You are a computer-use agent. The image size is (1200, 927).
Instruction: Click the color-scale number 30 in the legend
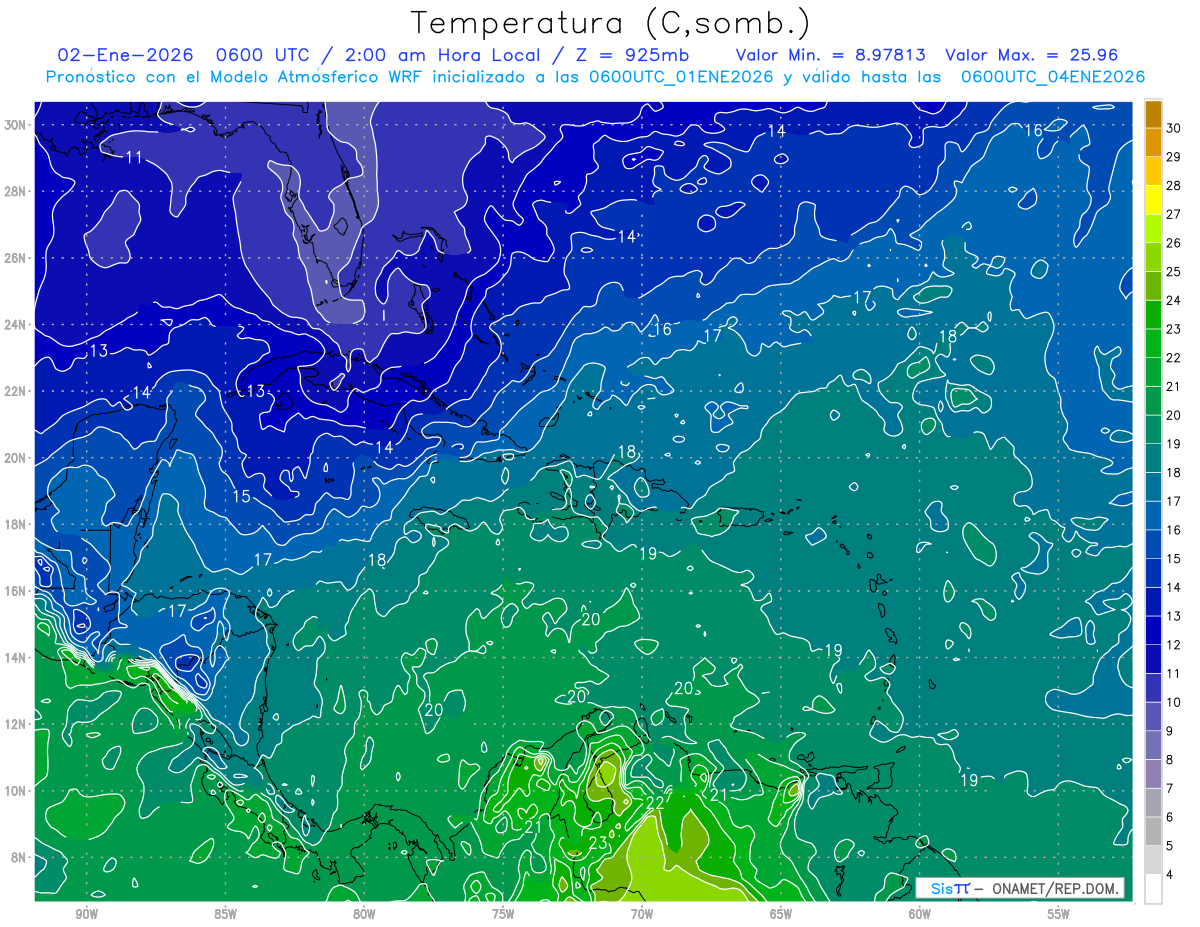[1175, 128]
